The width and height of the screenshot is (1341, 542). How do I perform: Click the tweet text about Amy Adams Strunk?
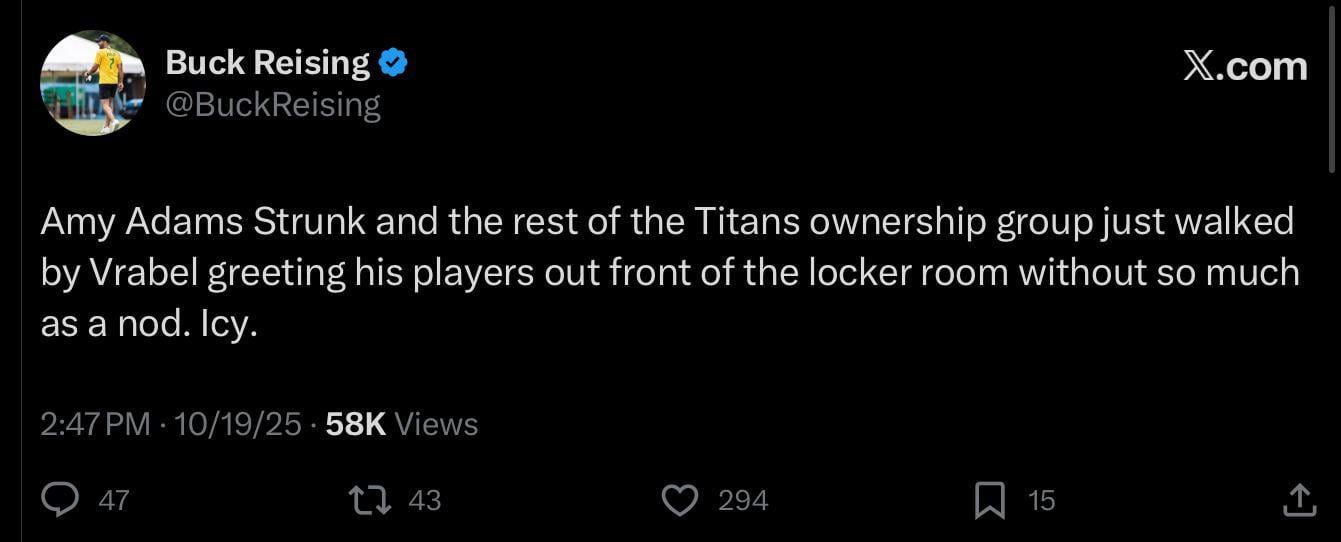coord(667,272)
